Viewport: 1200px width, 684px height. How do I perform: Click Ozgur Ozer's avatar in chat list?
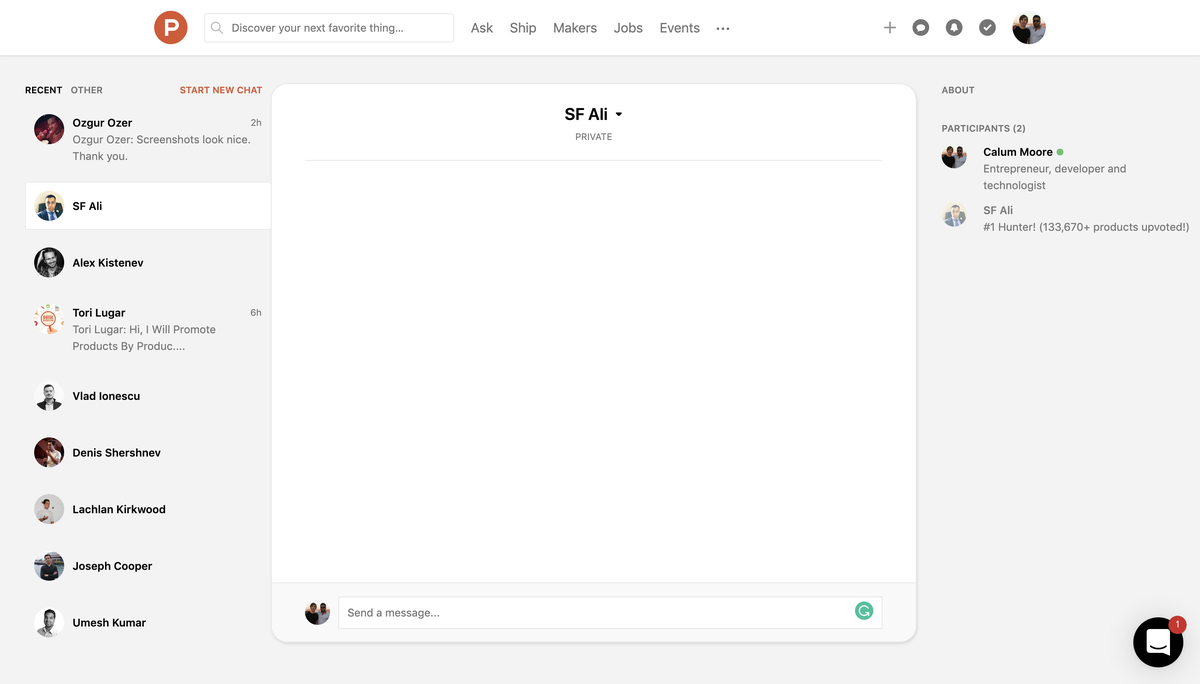49,129
